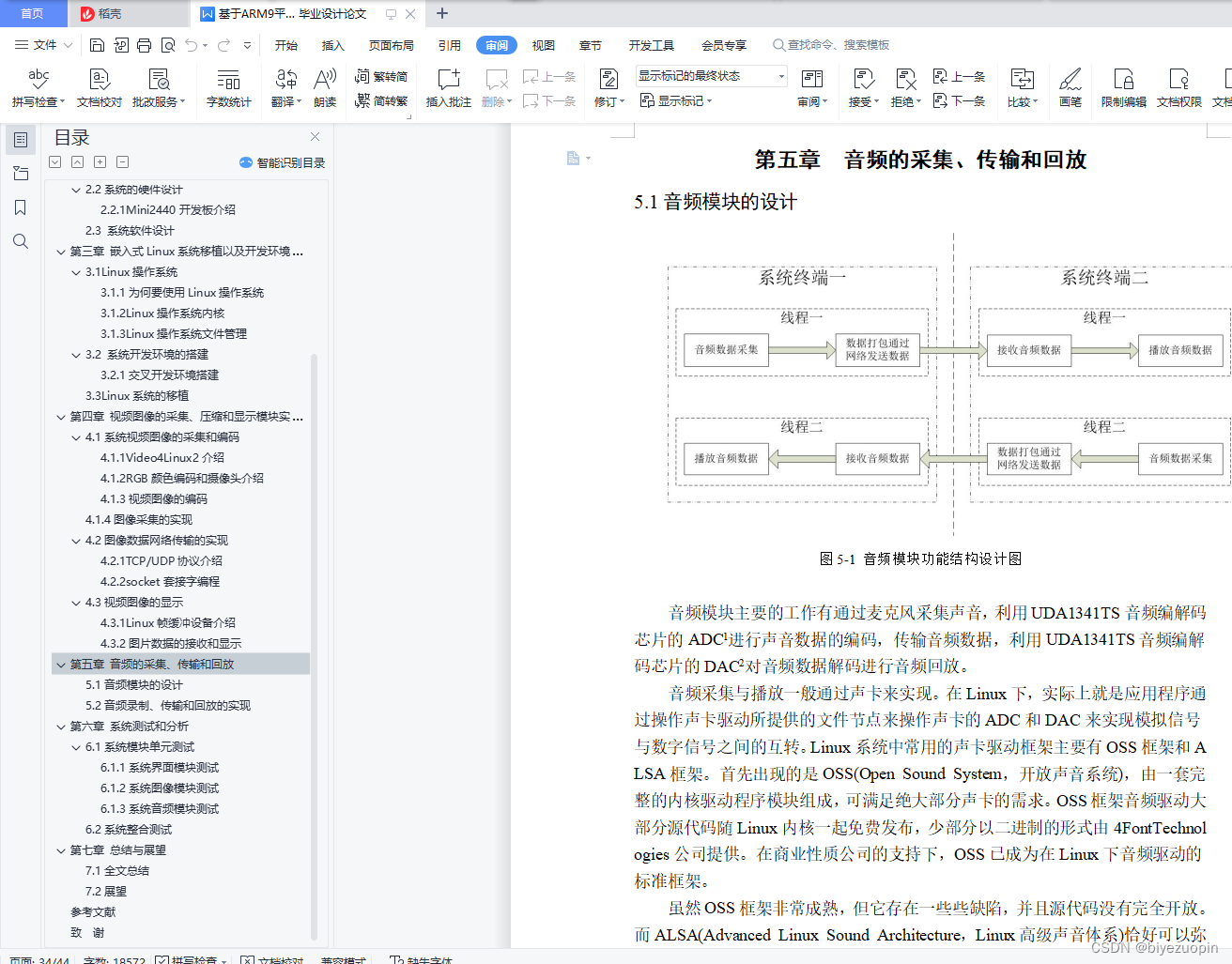Viewport: 1232px width, 964px height.
Task: Click the 文档校对 proofreading icon
Action: (x=100, y=87)
